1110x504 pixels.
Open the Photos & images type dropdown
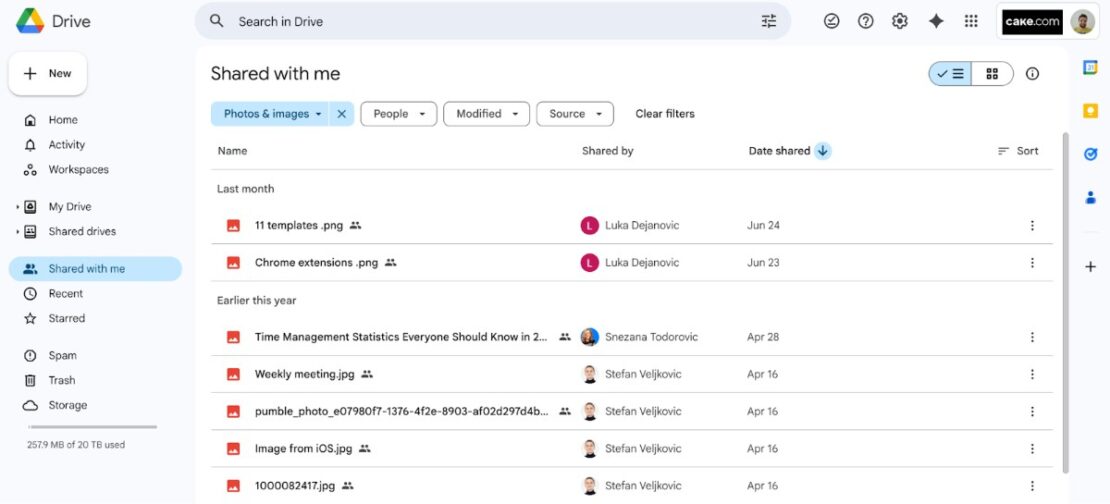tap(270, 114)
